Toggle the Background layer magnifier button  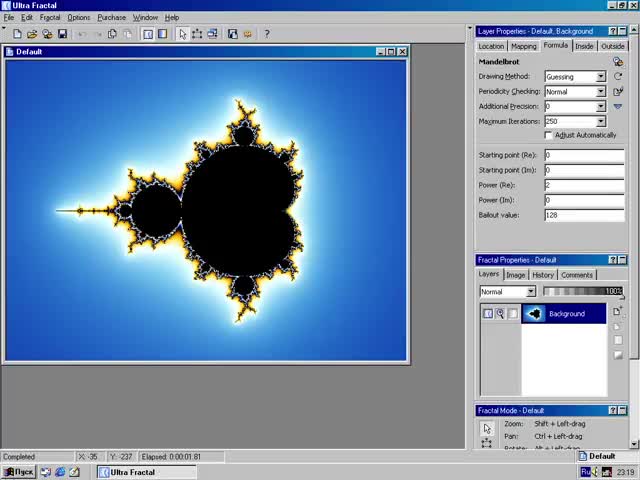[x=500, y=314]
